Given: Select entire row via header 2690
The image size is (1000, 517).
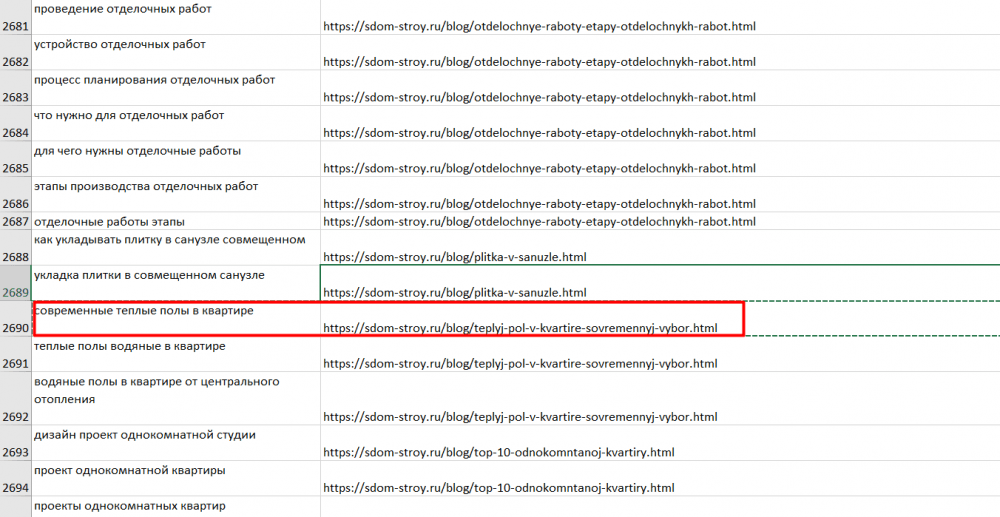Looking at the screenshot, I should 15,319.
